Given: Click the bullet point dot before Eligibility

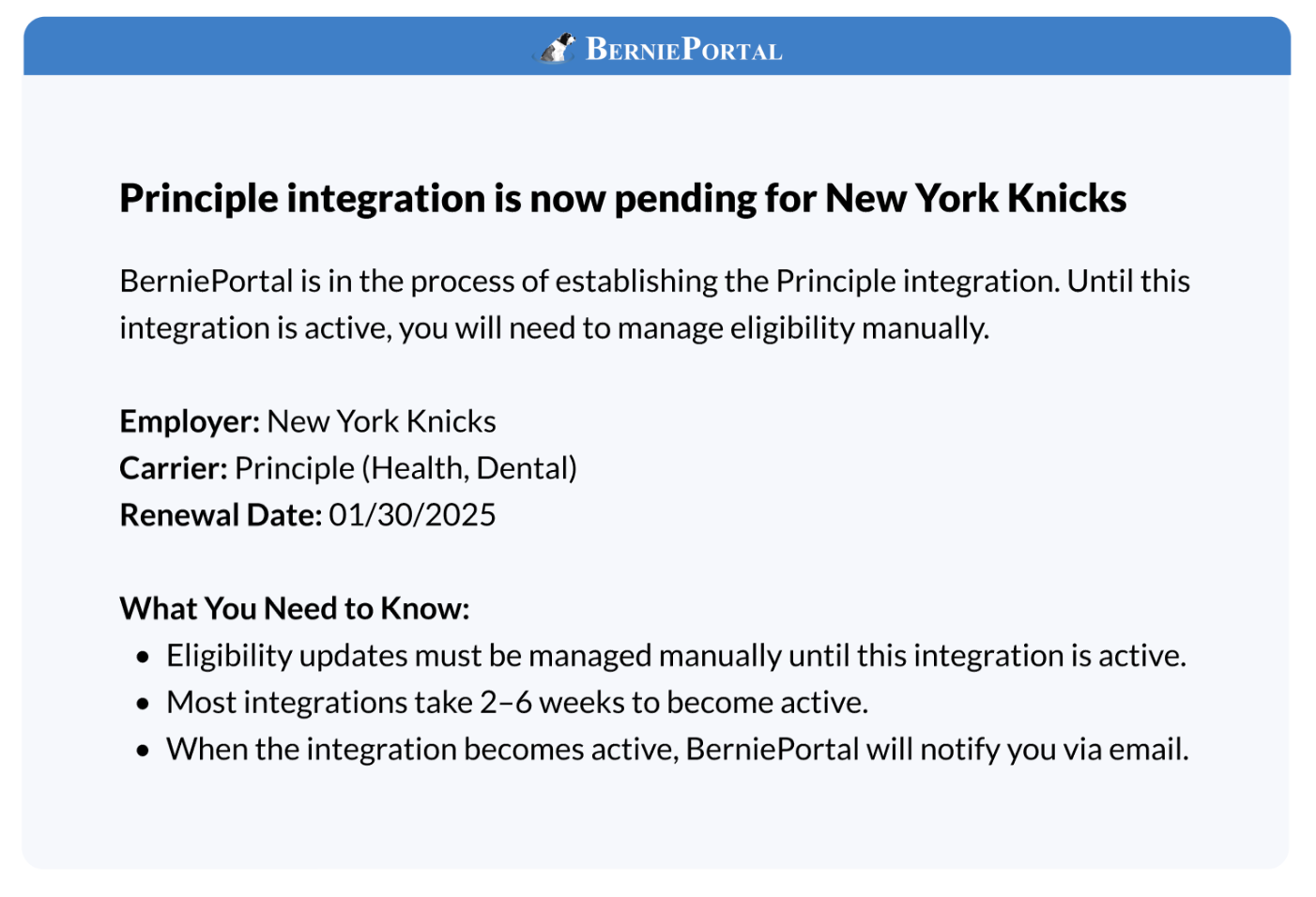Looking at the screenshot, I should click(x=143, y=657).
